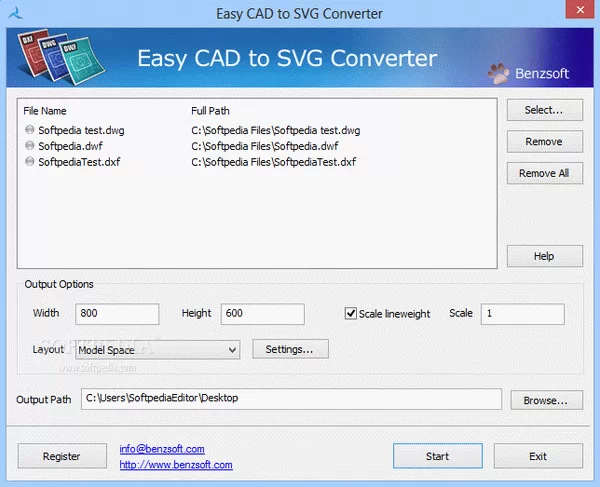The width and height of the screenshot is (600, 487).
Task: Click the Remove All button
Action: [545, 173]
